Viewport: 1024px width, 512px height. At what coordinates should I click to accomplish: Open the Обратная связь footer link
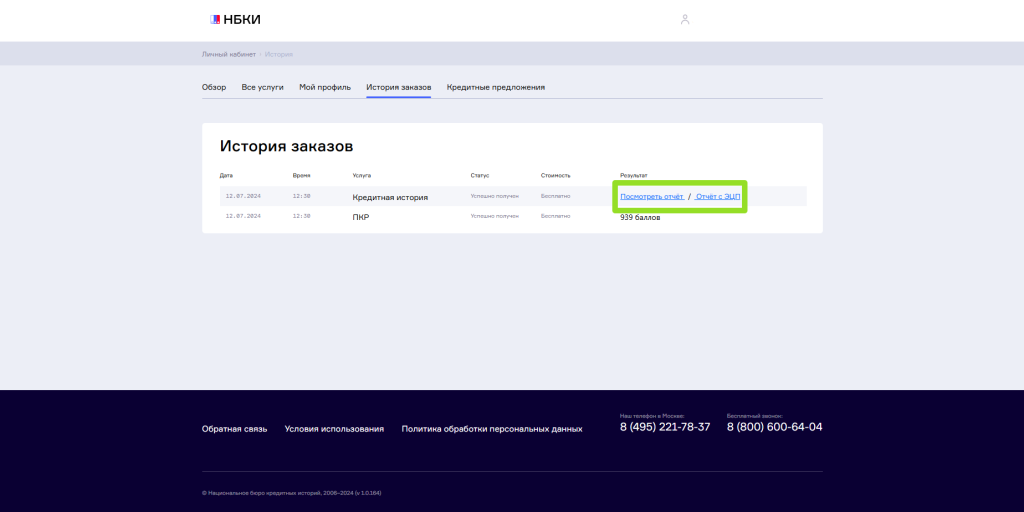(234, 429)
